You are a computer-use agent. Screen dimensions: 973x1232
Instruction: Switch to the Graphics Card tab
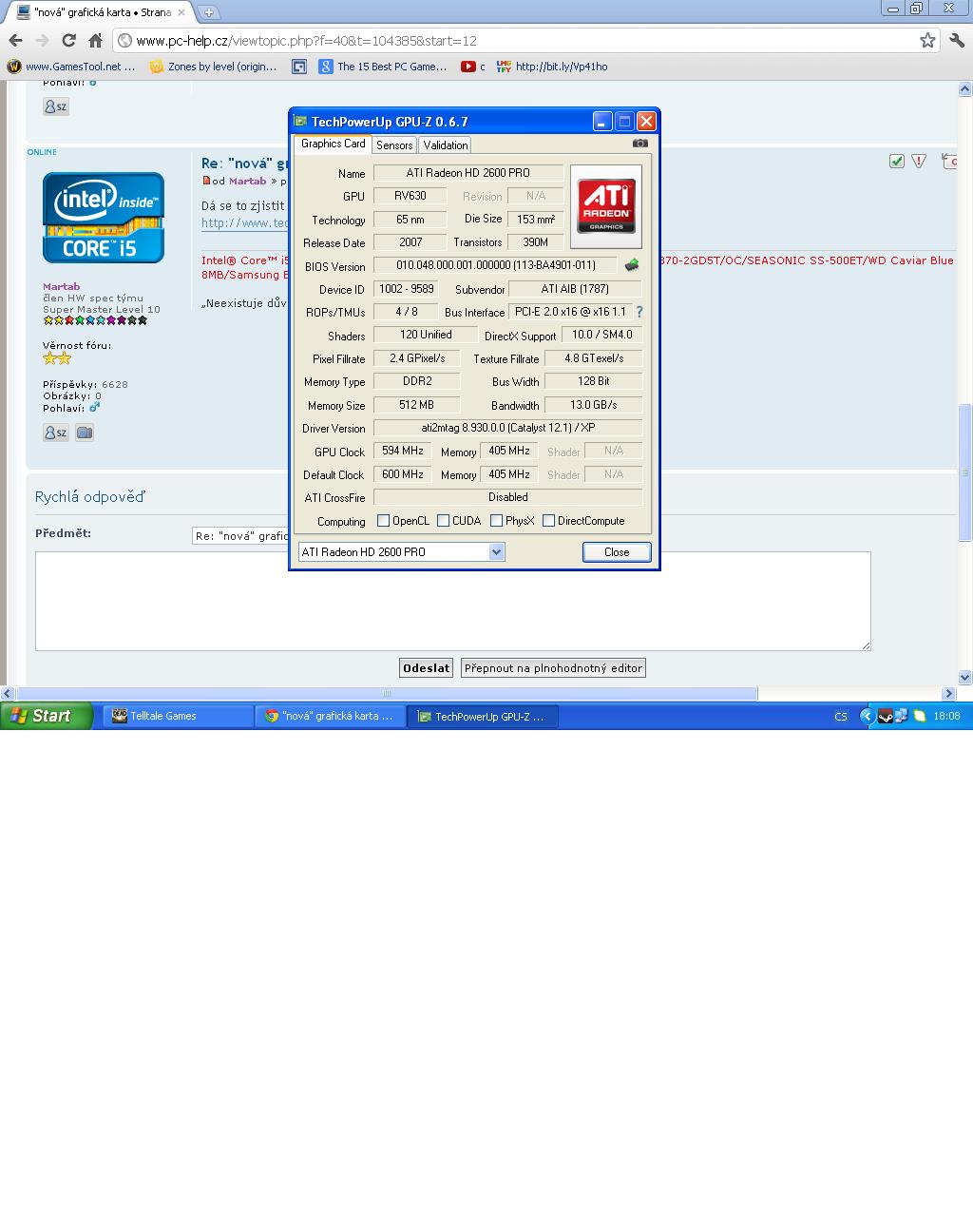click(333, 144)
